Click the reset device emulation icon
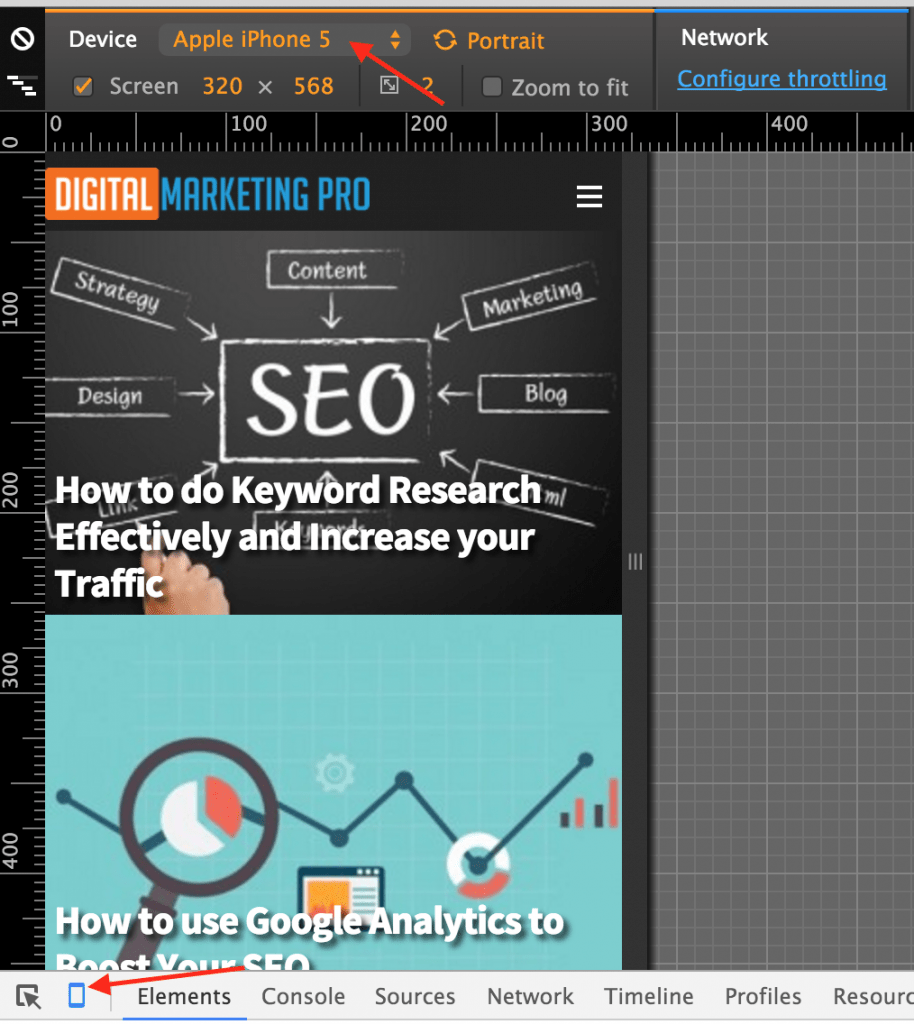914x1024 pixels. (21, 40)
